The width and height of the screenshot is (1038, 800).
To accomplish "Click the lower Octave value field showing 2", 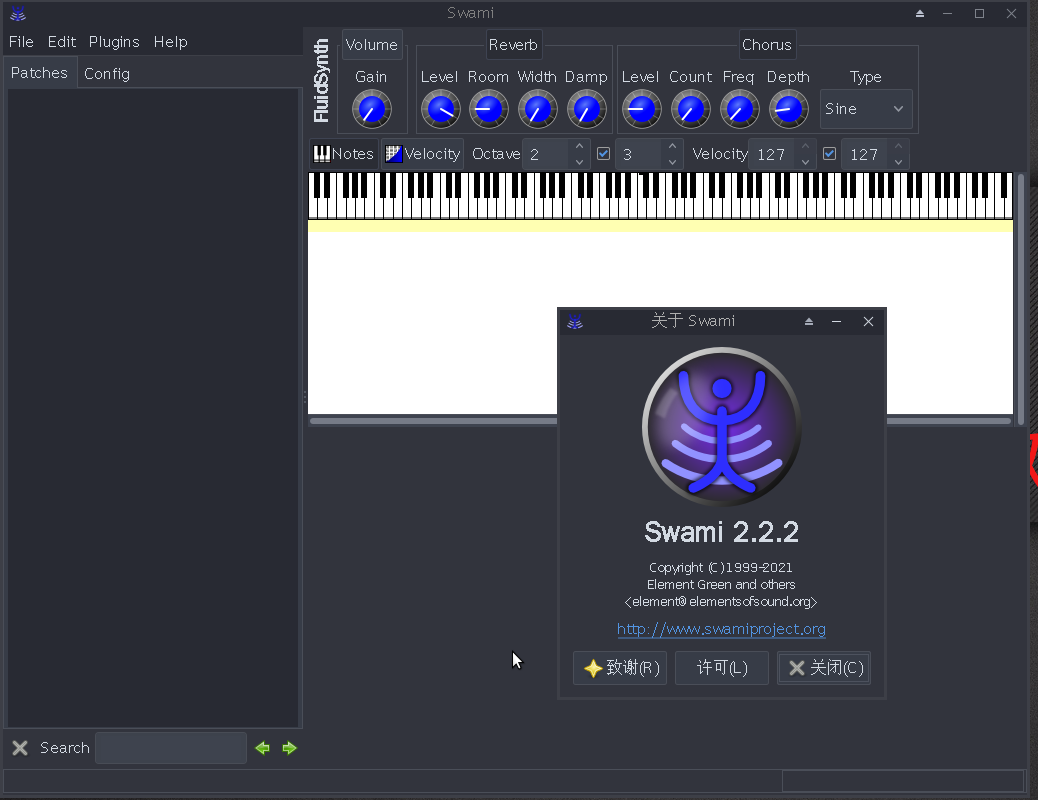I will (x=544, y=154).
